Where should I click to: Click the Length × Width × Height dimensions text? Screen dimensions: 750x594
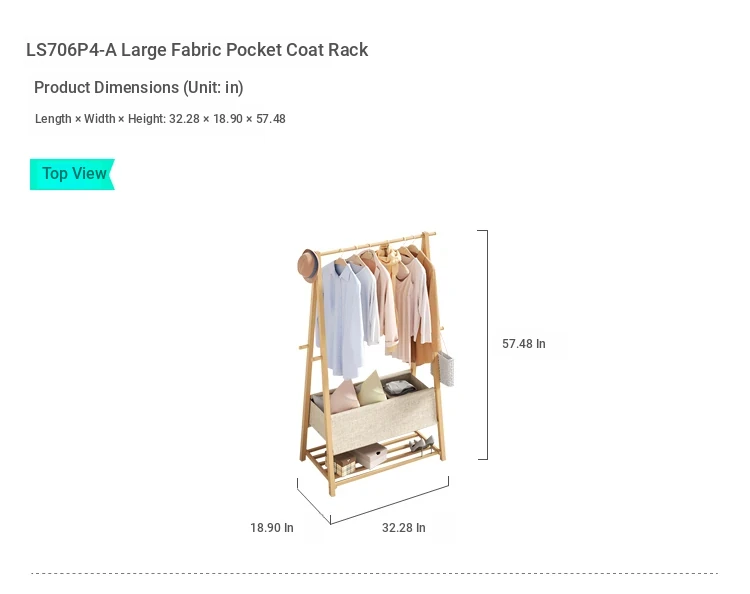point(160,119)
